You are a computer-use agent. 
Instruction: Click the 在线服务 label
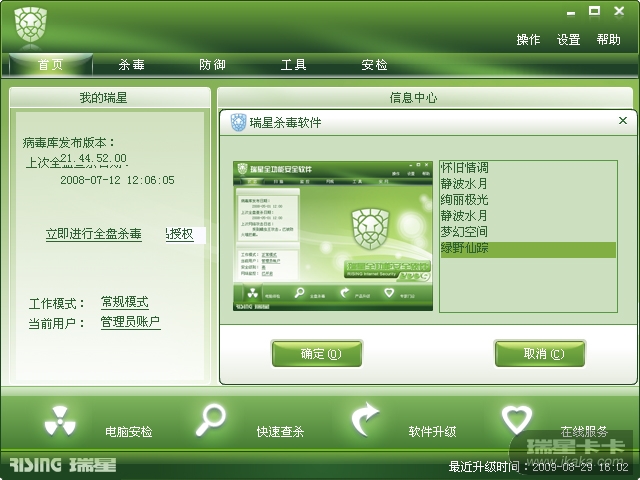coord(584,431)
